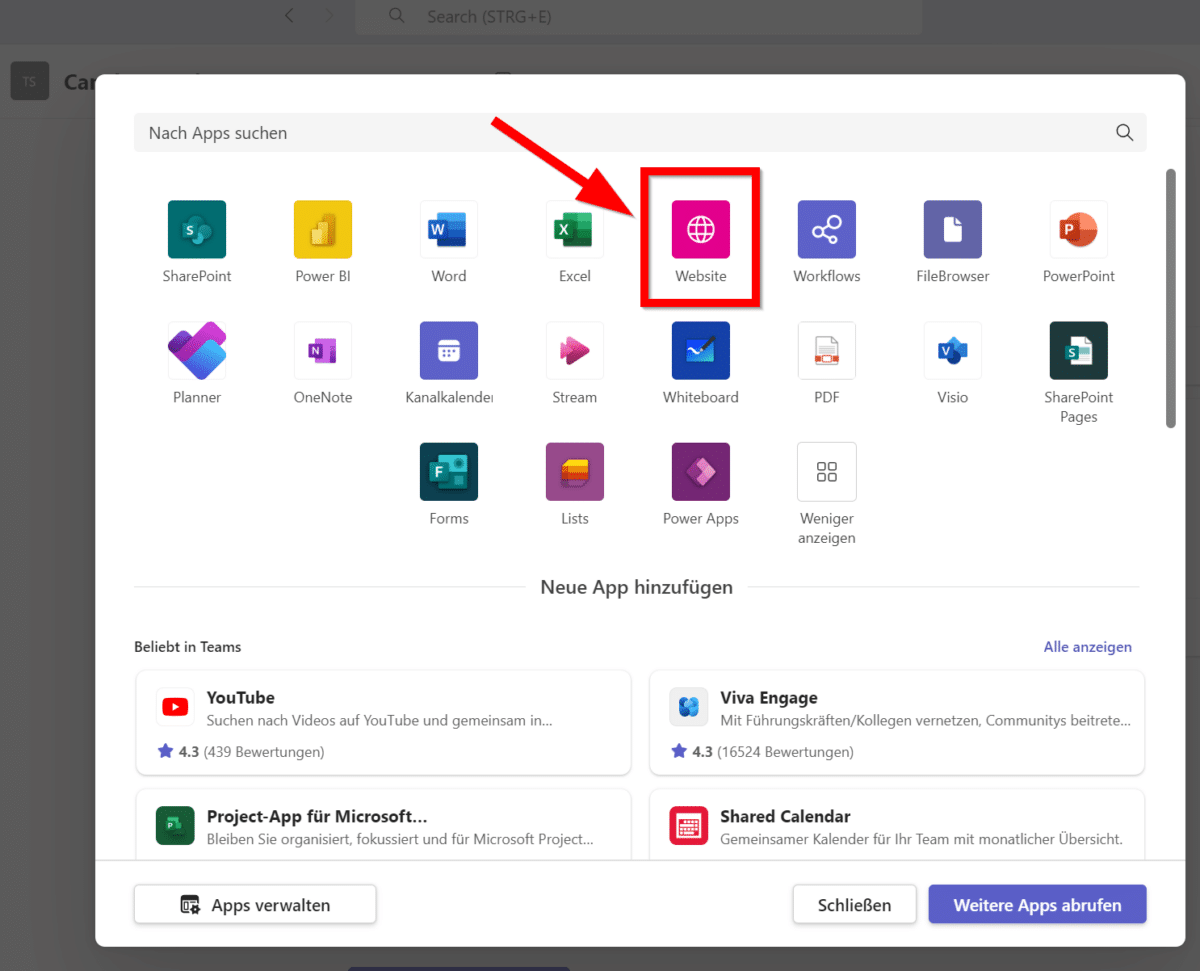
Task: Open the SharePoint app icon
Action: click(197, 230)
